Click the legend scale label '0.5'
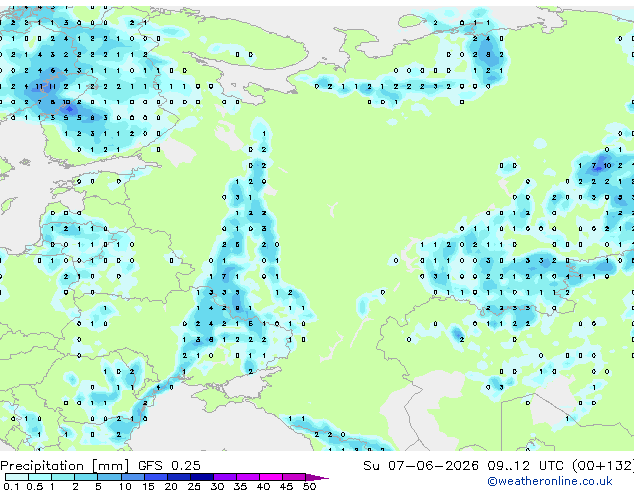 pyautogui.click(x=35, y=486)
